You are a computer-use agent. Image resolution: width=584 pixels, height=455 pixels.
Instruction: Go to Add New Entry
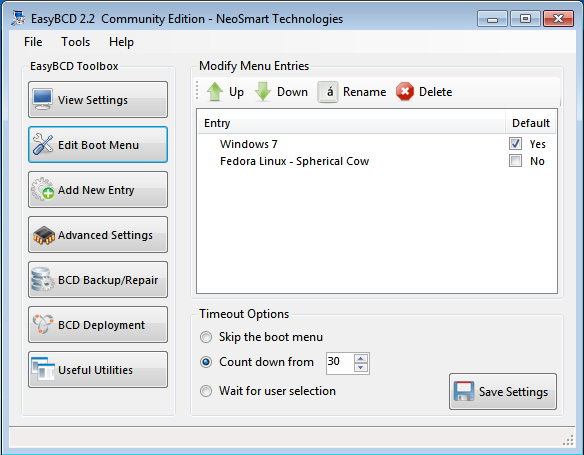(x=98, y=190)
